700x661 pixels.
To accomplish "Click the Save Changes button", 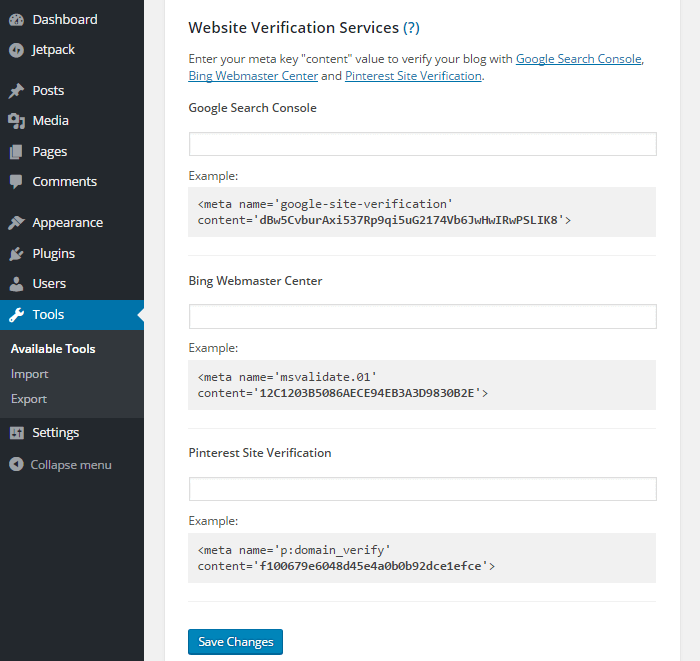I will (x=235, y=642).
